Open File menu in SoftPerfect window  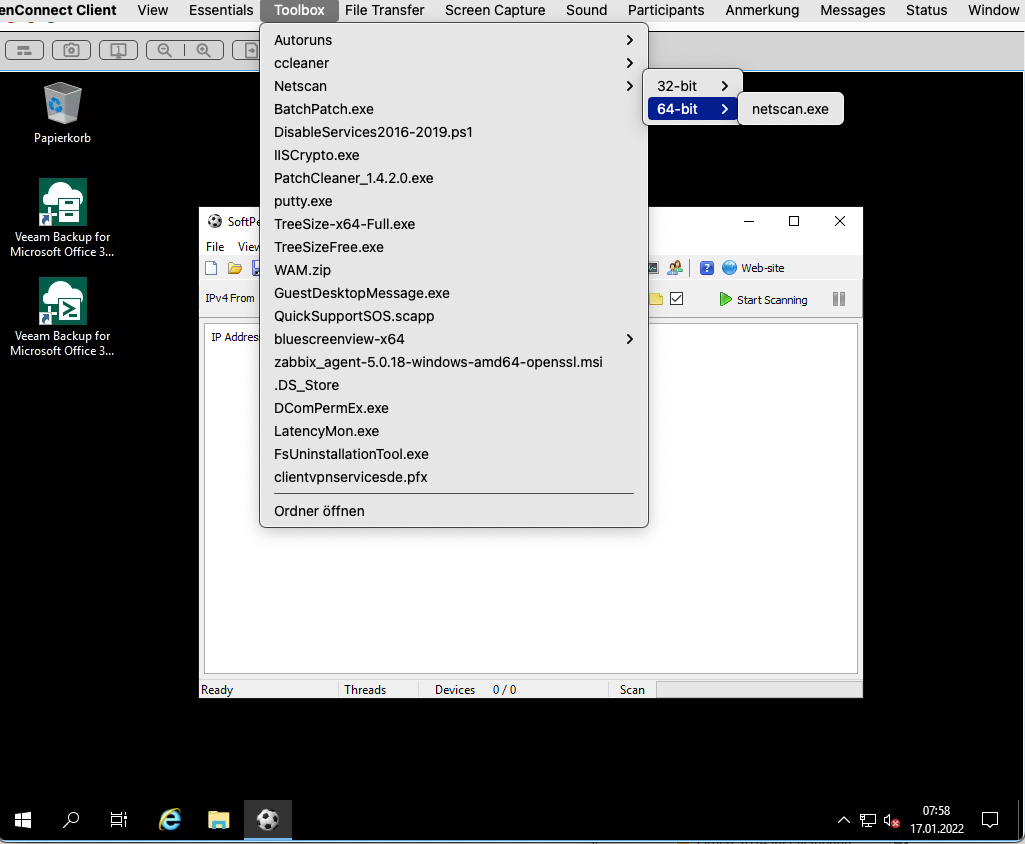(215, 246)
